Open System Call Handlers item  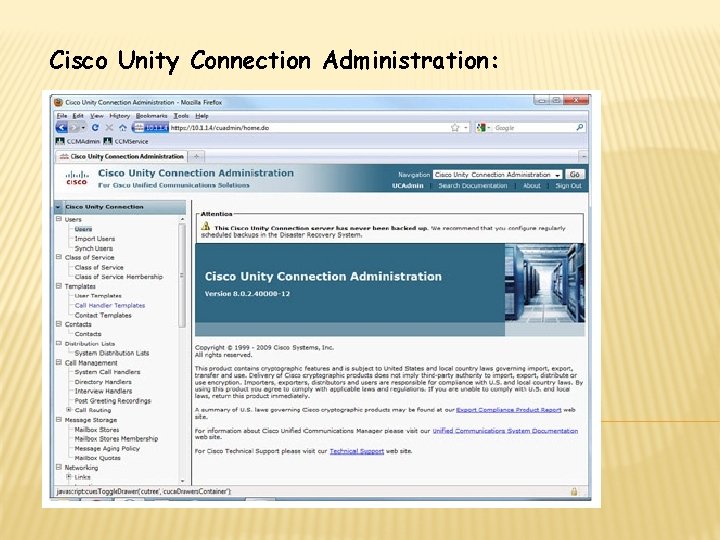(107, 372)
